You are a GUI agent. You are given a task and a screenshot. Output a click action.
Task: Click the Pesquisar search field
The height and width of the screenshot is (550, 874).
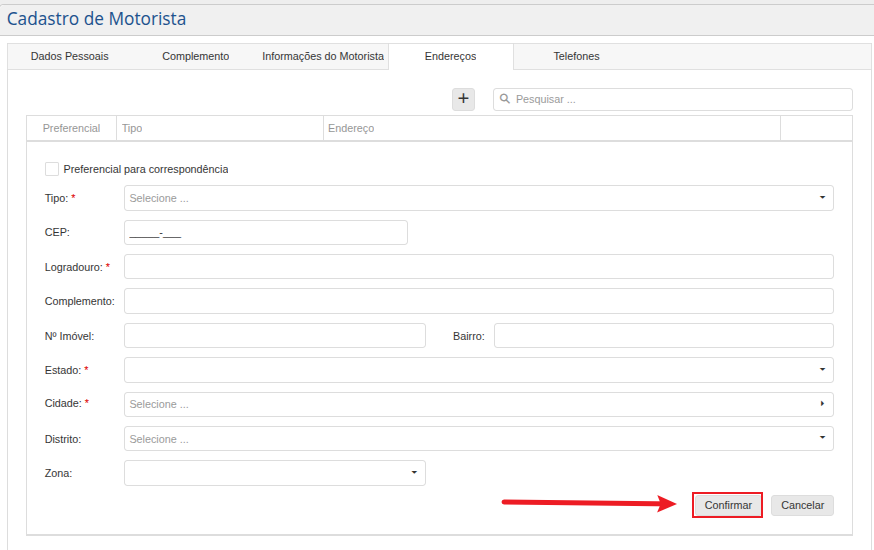point(680,99)
